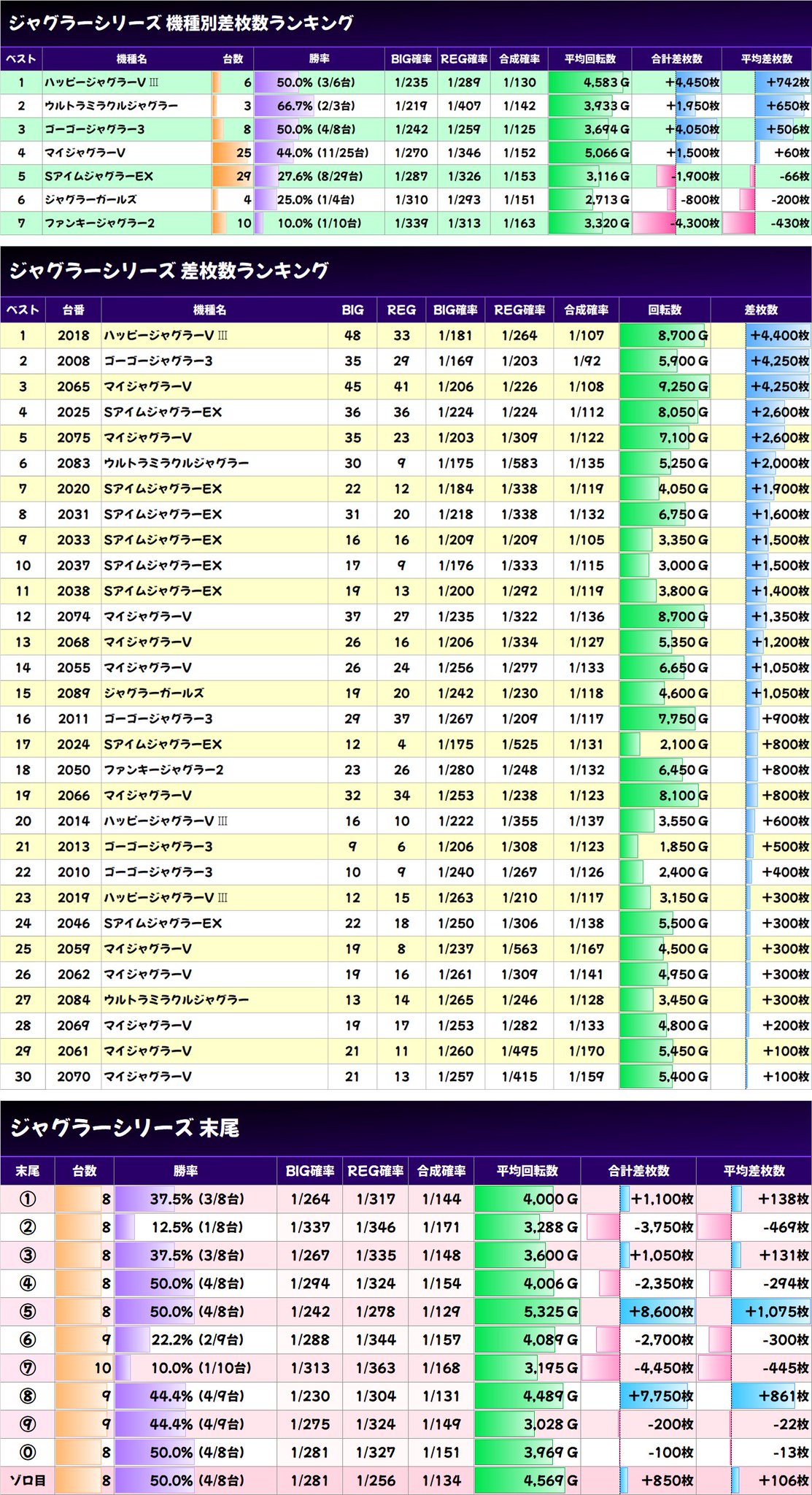This screenshot has width=812, height=1495.
Task: Select last-digit ① row marker
Action: pos(27,1199)
